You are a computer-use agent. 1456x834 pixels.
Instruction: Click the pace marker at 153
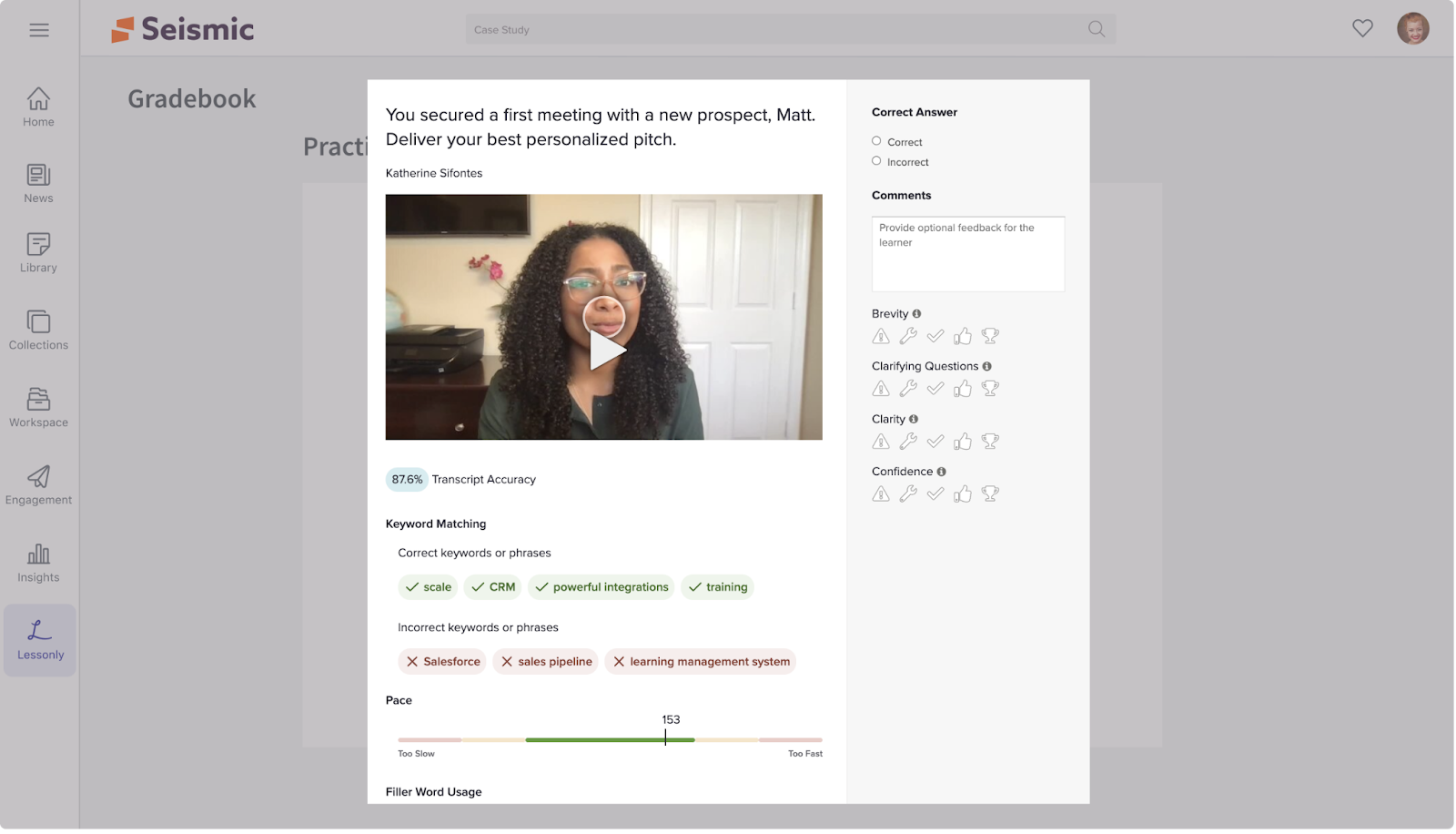pyautogui.click(x=666, y=738)
